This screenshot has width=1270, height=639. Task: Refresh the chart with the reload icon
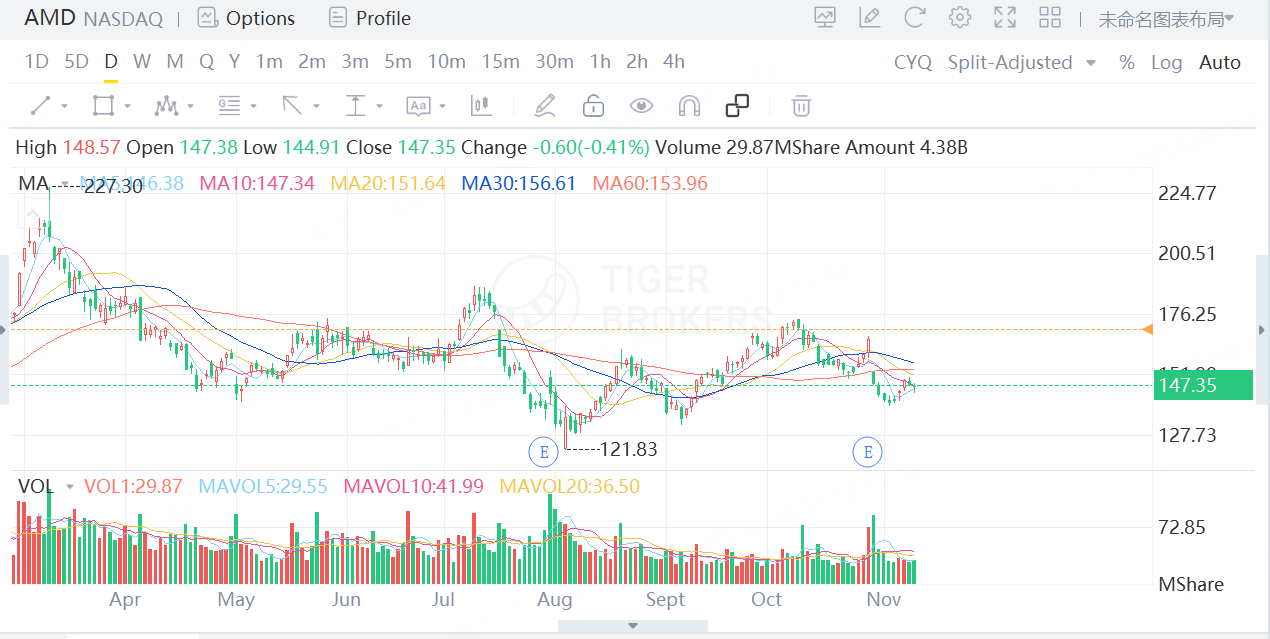coord(914,17)
